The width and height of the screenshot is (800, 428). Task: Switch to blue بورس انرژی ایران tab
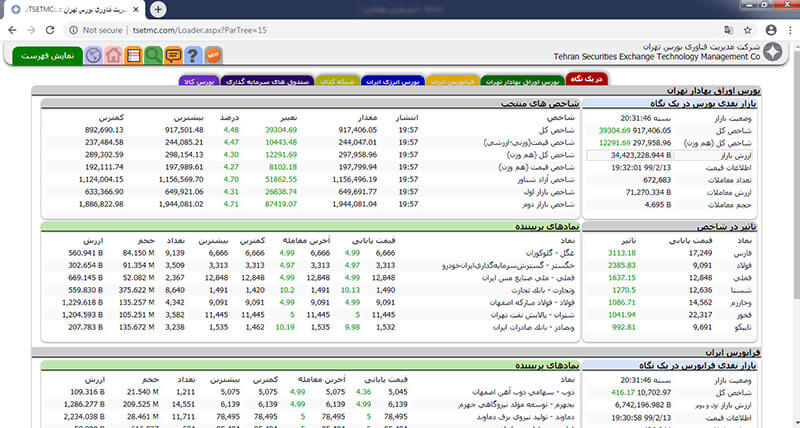click(393, 81)
